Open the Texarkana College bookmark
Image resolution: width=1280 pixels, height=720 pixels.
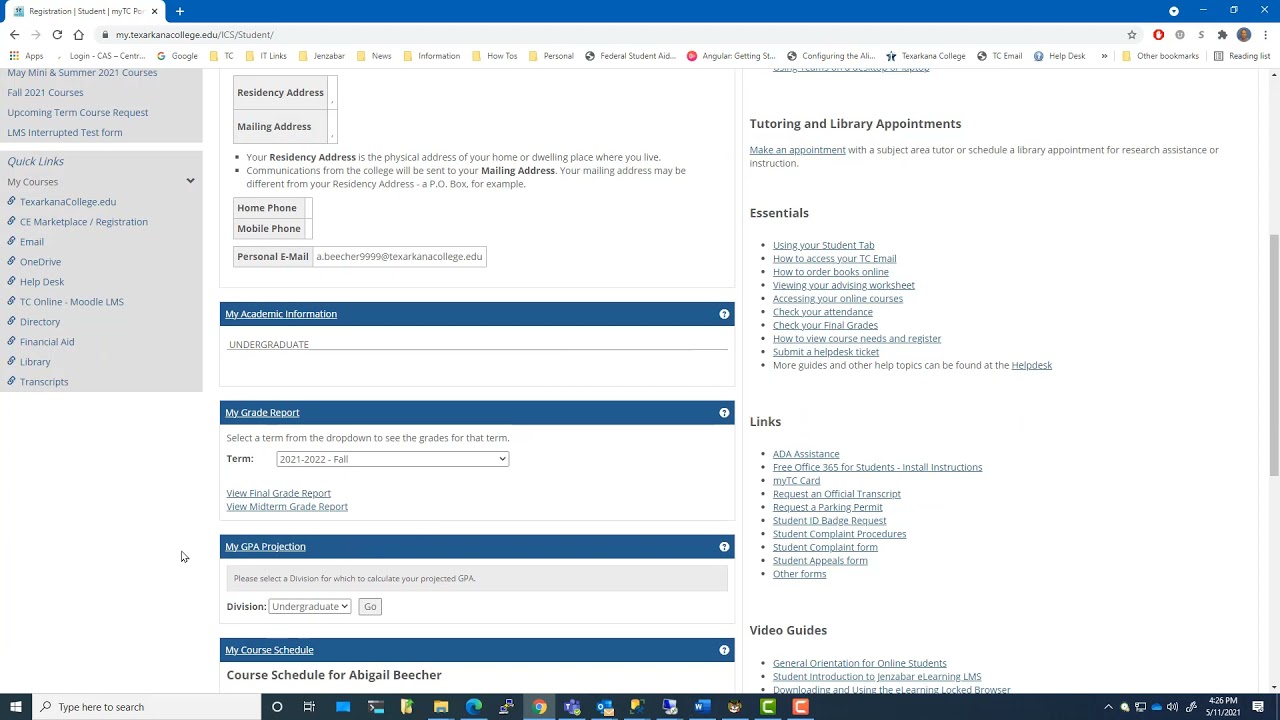pyautogui.click(x=926, y=56)
